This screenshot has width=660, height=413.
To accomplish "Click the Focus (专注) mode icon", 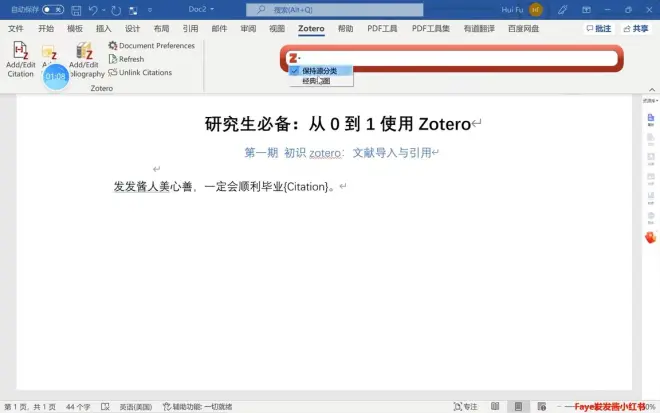I will tap(458, 407).
